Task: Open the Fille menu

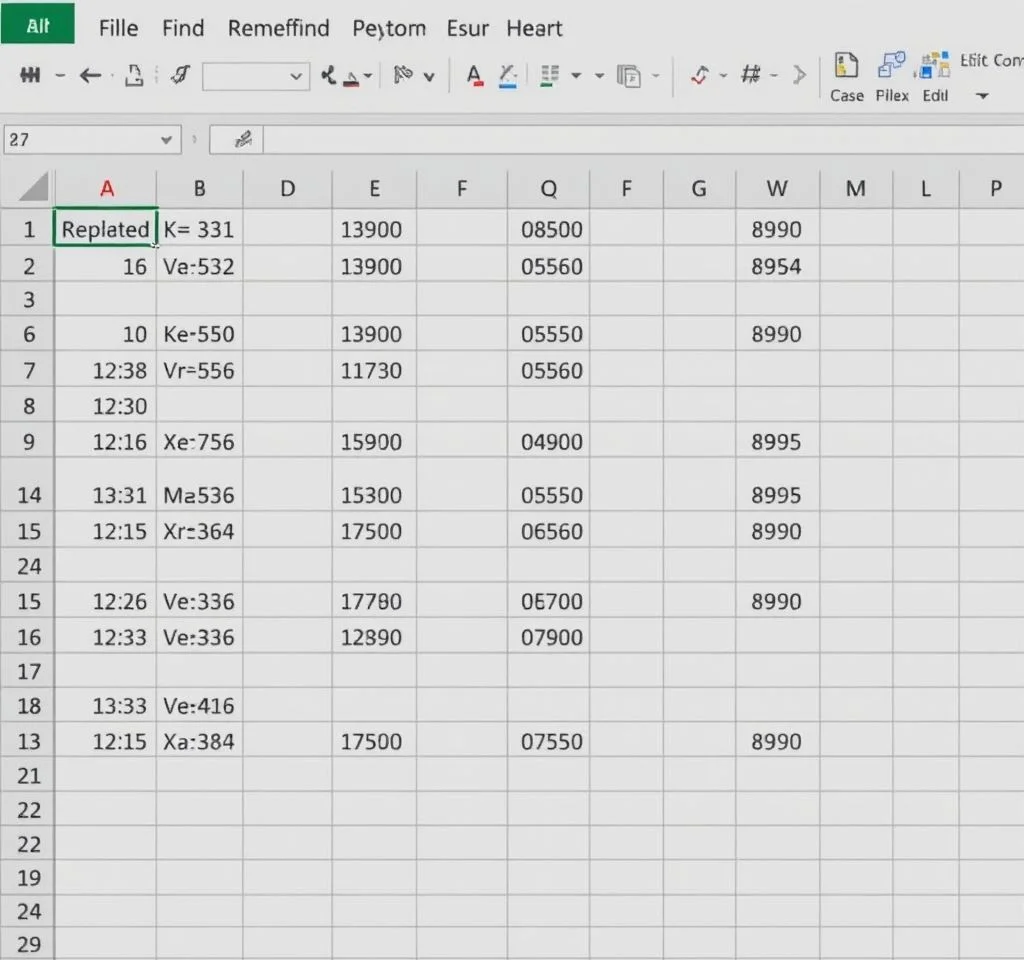Action: tap(118, 28)
